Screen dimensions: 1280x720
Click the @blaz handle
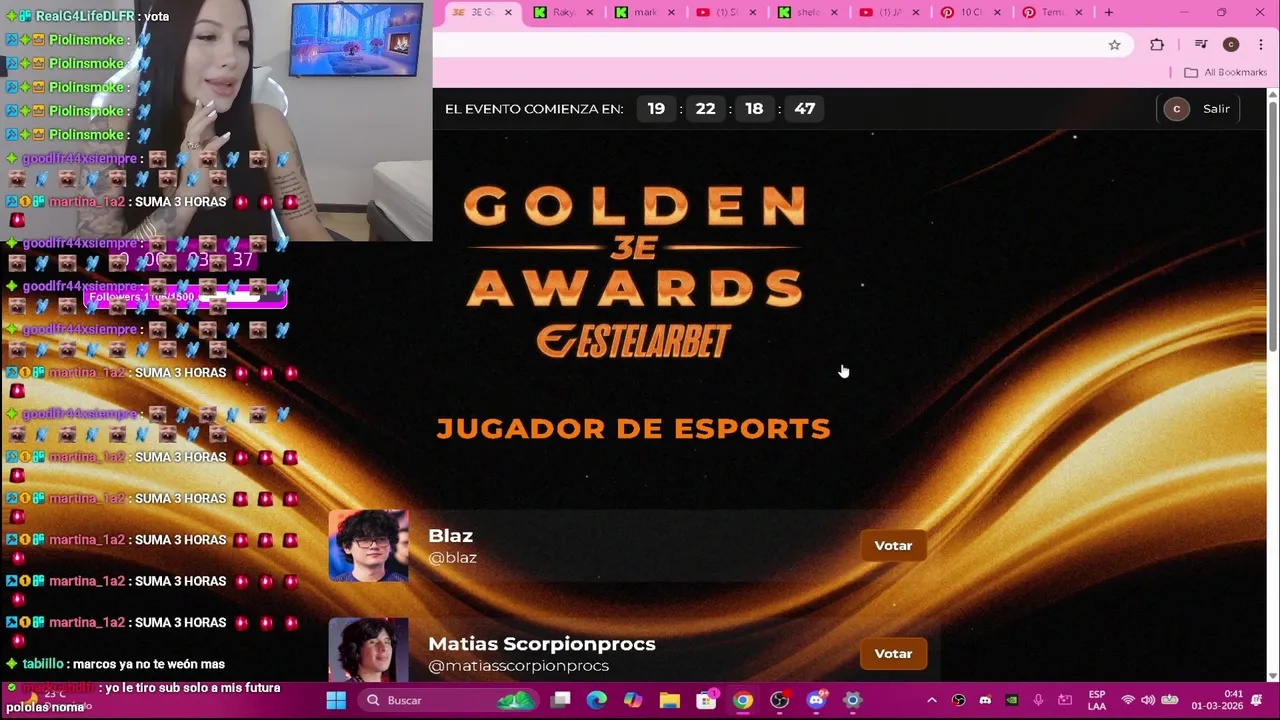[452, 558]
